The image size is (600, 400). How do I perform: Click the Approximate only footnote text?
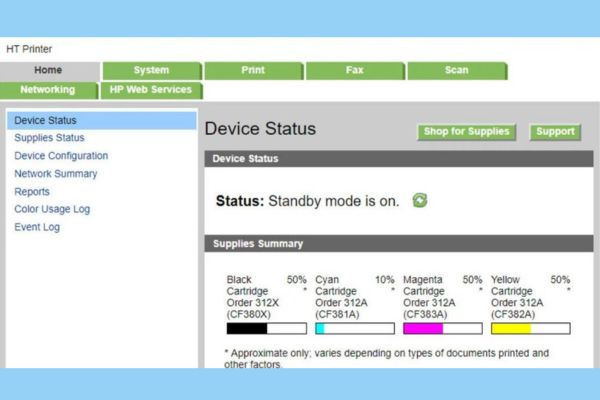point(386,358)
